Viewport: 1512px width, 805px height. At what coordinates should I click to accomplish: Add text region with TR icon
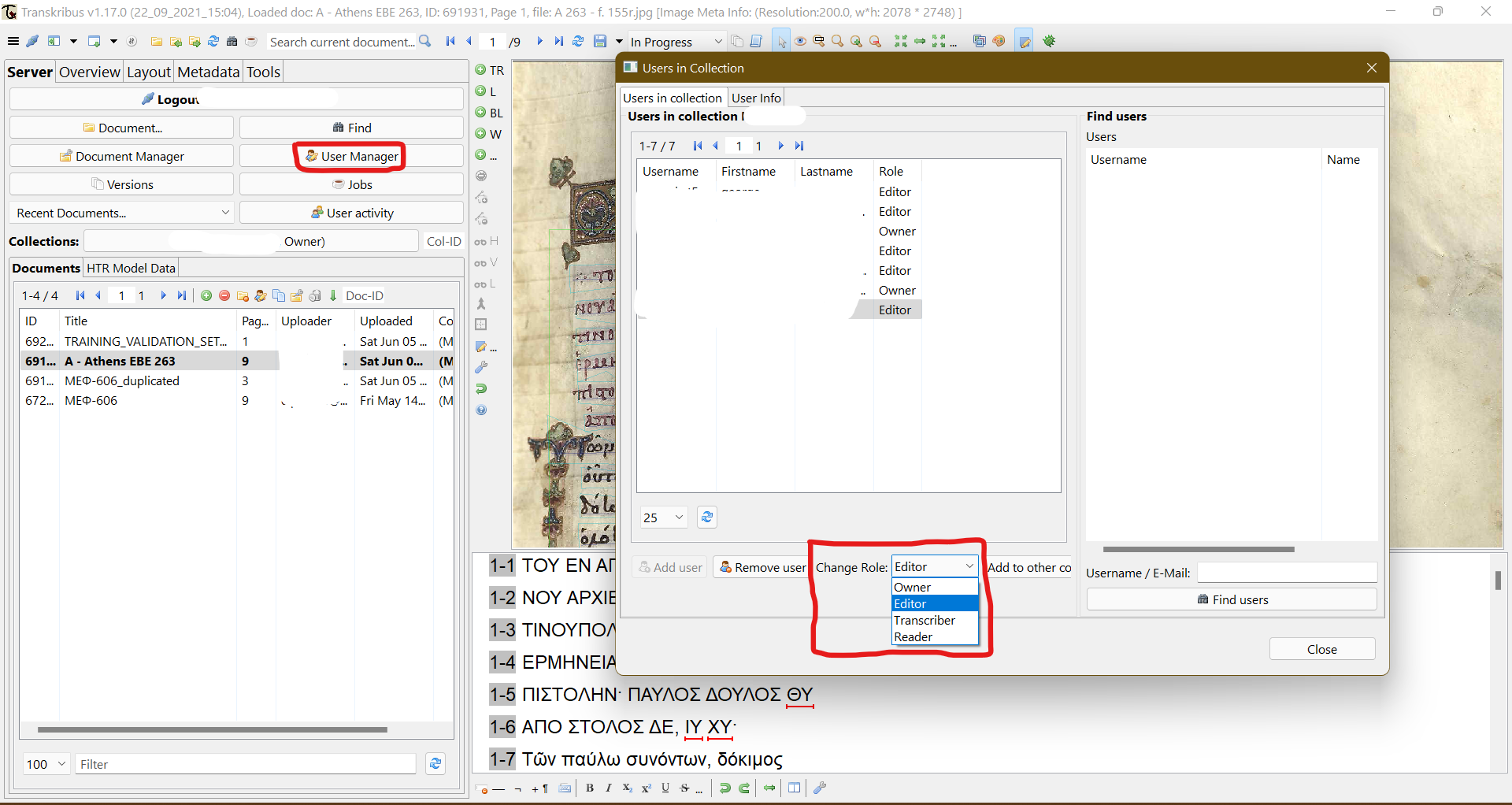489,70
